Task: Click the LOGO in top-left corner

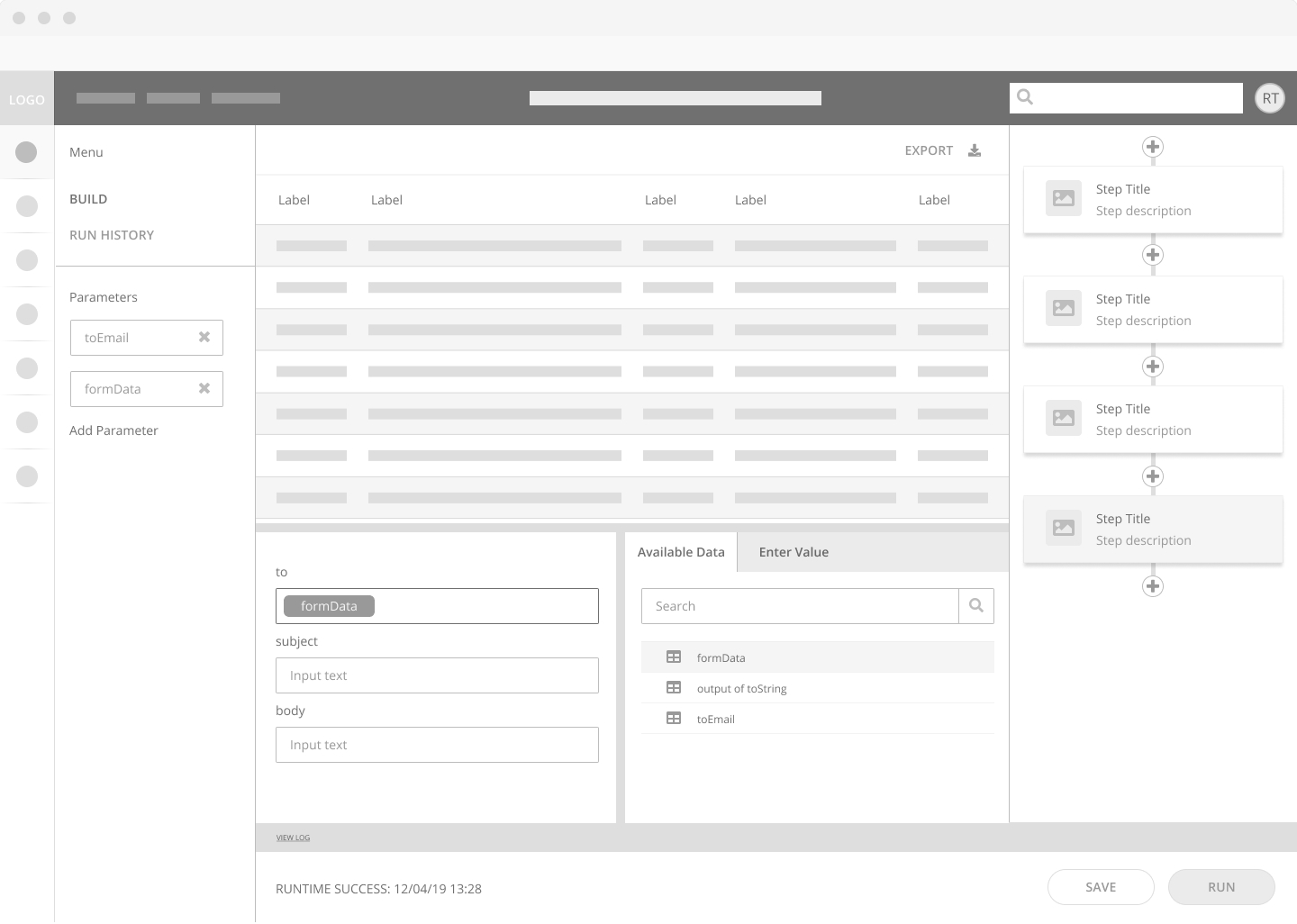Action: tap(27, 99)
